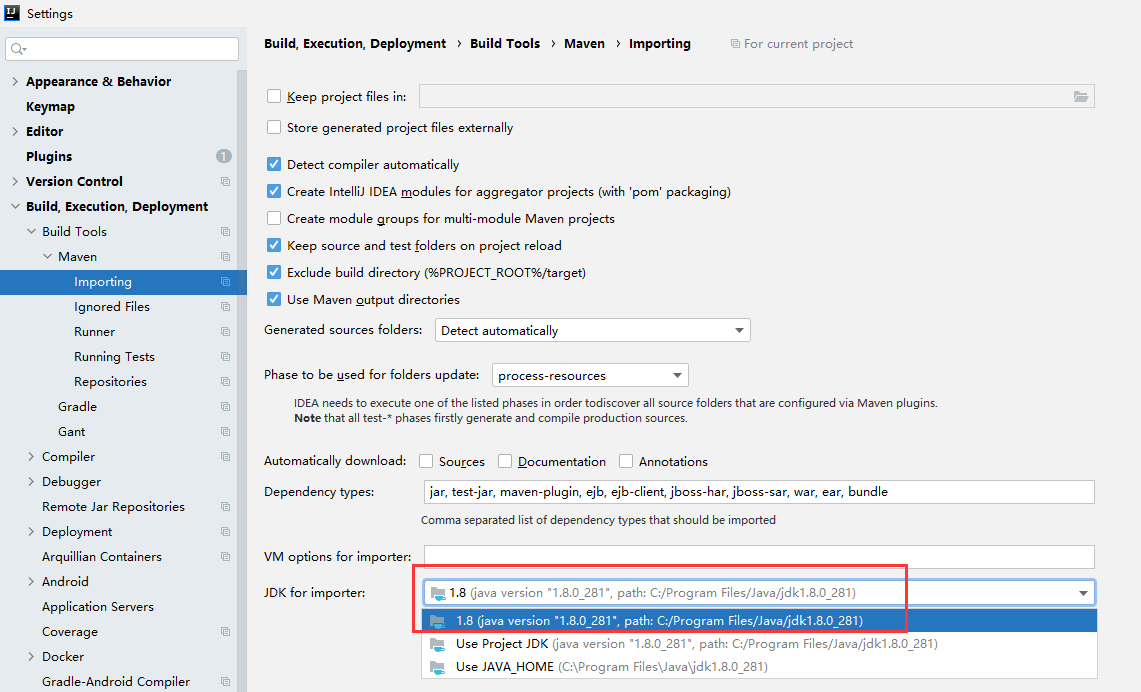This screenshot has height=692, width=1141.
Task: Expand the Docker node
Action: pyautogui.click(x=31, y=656)
